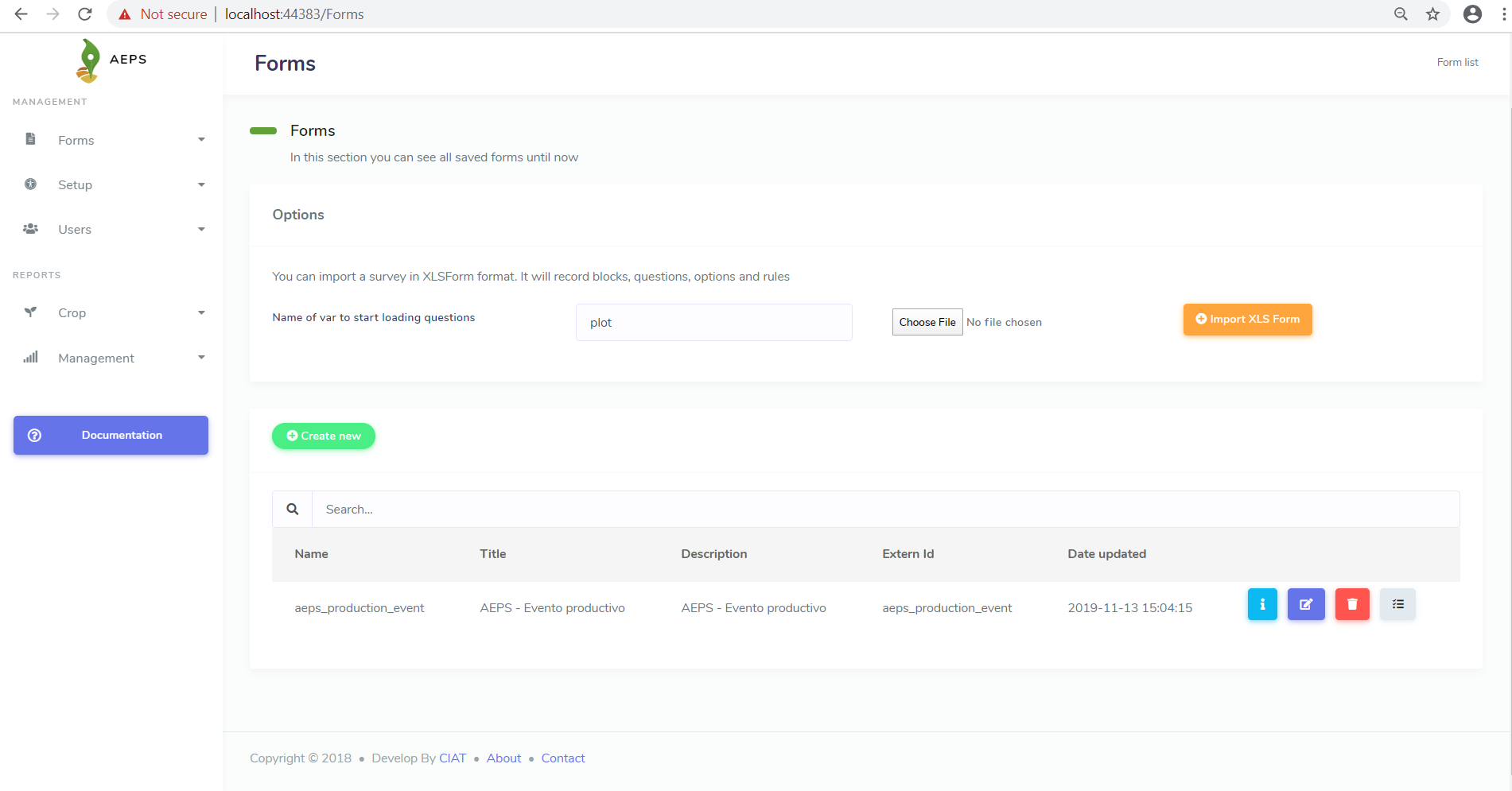The width and height of the screenshot is (1512, 791).
Task: Click the AEPS leaf logo
Action: 88,60
